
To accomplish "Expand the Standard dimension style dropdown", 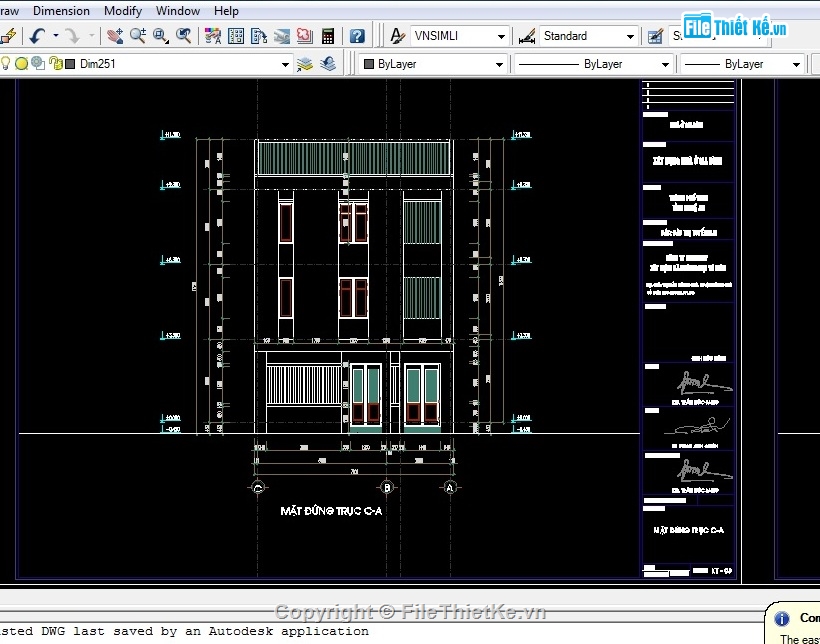I will pos(630,36).
